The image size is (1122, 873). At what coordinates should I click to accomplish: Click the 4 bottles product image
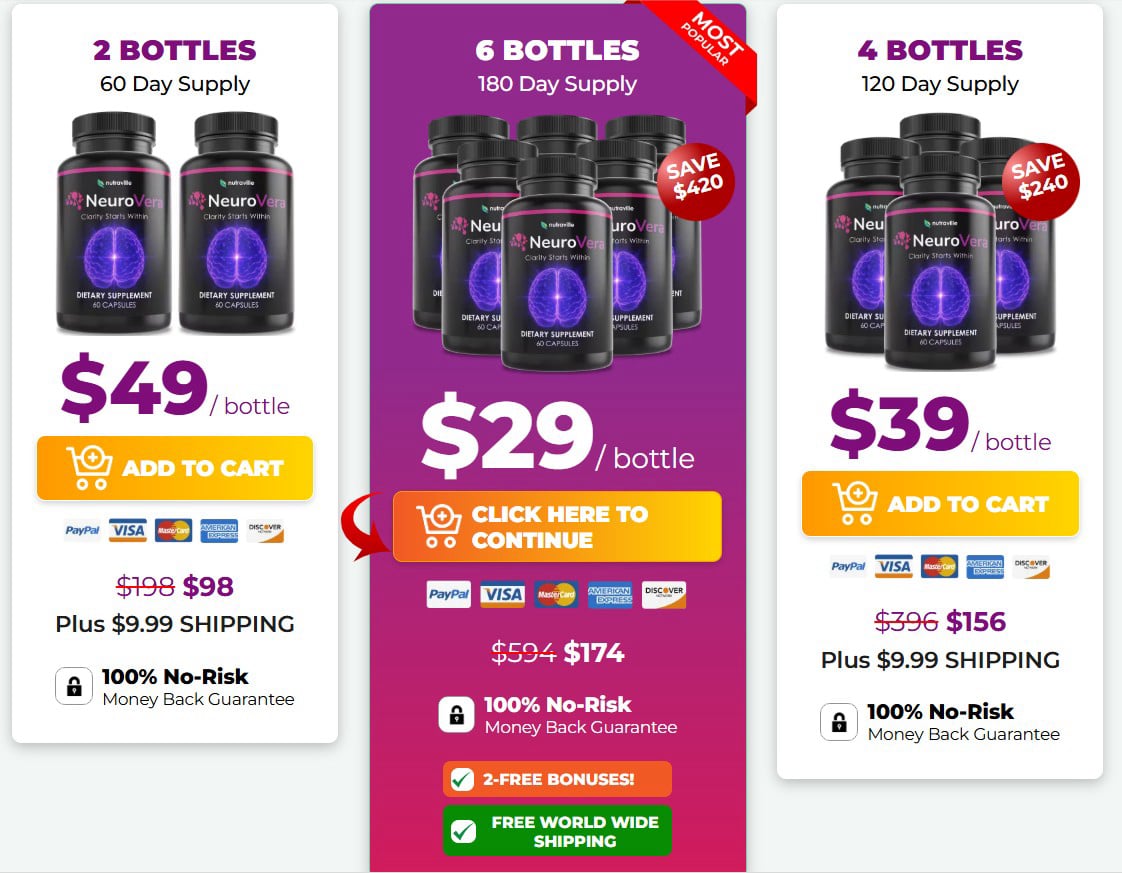(x=940, y=241)
